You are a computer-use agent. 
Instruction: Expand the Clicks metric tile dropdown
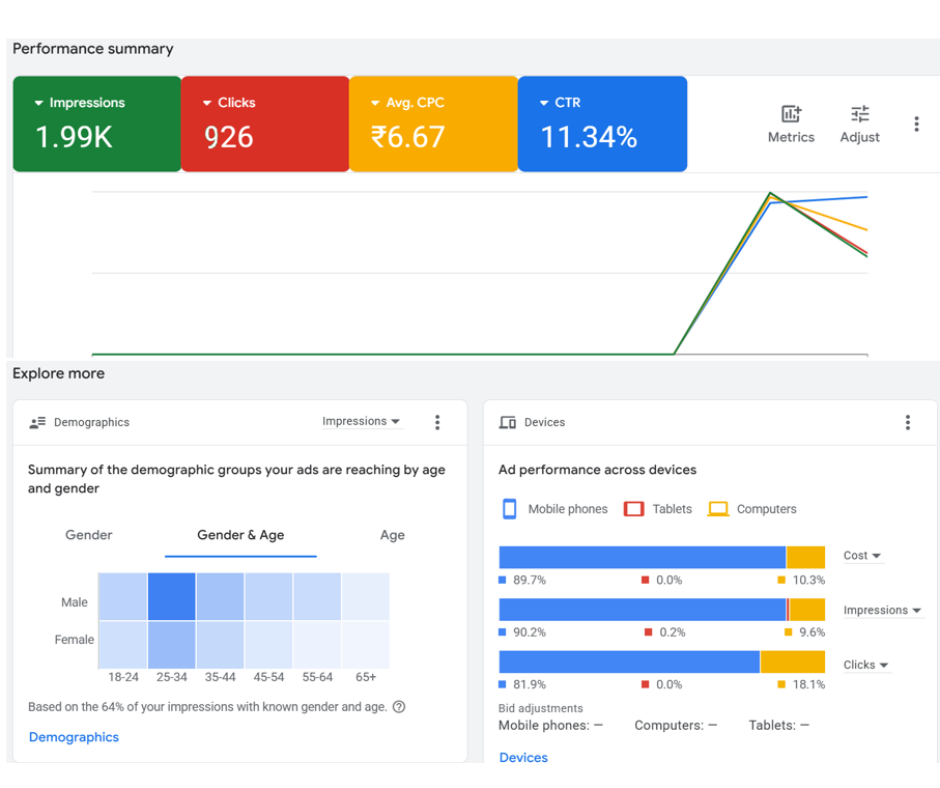point(207,103)
